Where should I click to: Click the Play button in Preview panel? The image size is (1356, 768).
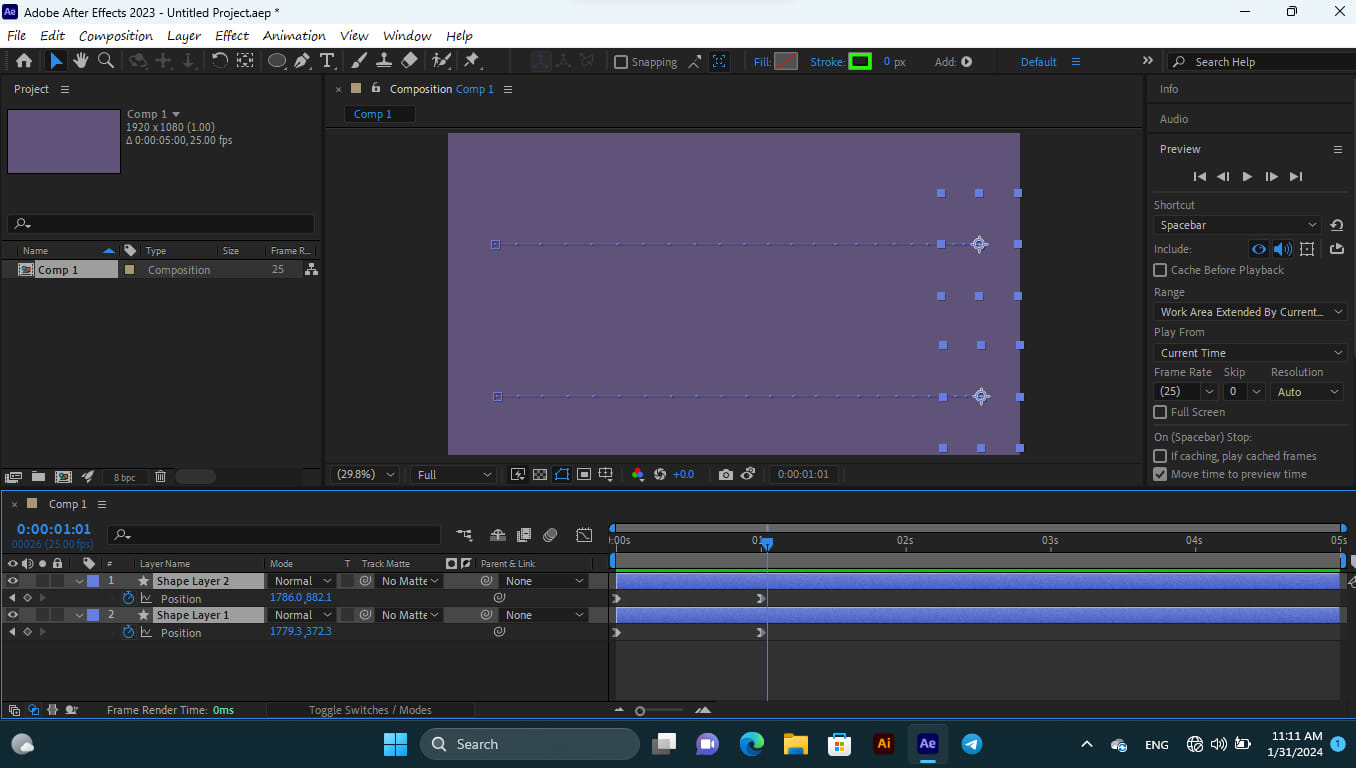[x=1247, y=177]
